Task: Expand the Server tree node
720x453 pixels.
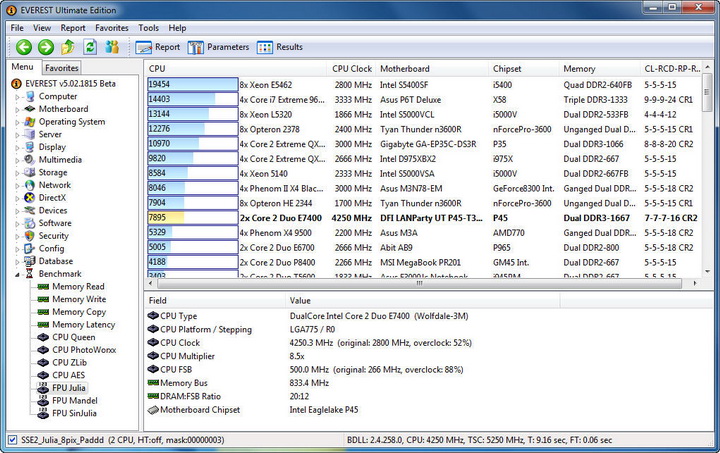Action: tap(17, 135)
